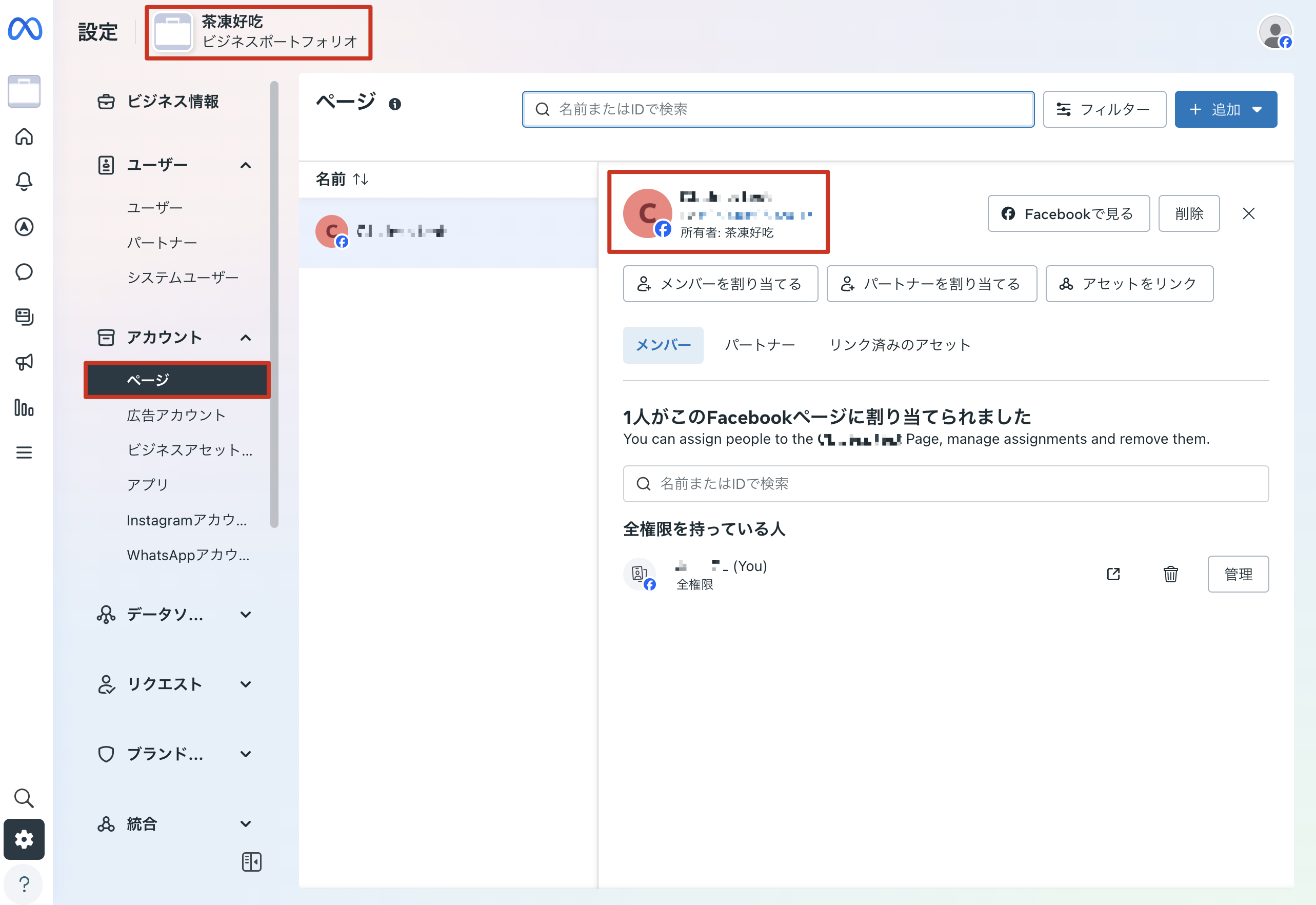Click the page avatar in details panel
Image resolution: width=1316 pixels, height=905 pixels.
click(x=647, y=214)
